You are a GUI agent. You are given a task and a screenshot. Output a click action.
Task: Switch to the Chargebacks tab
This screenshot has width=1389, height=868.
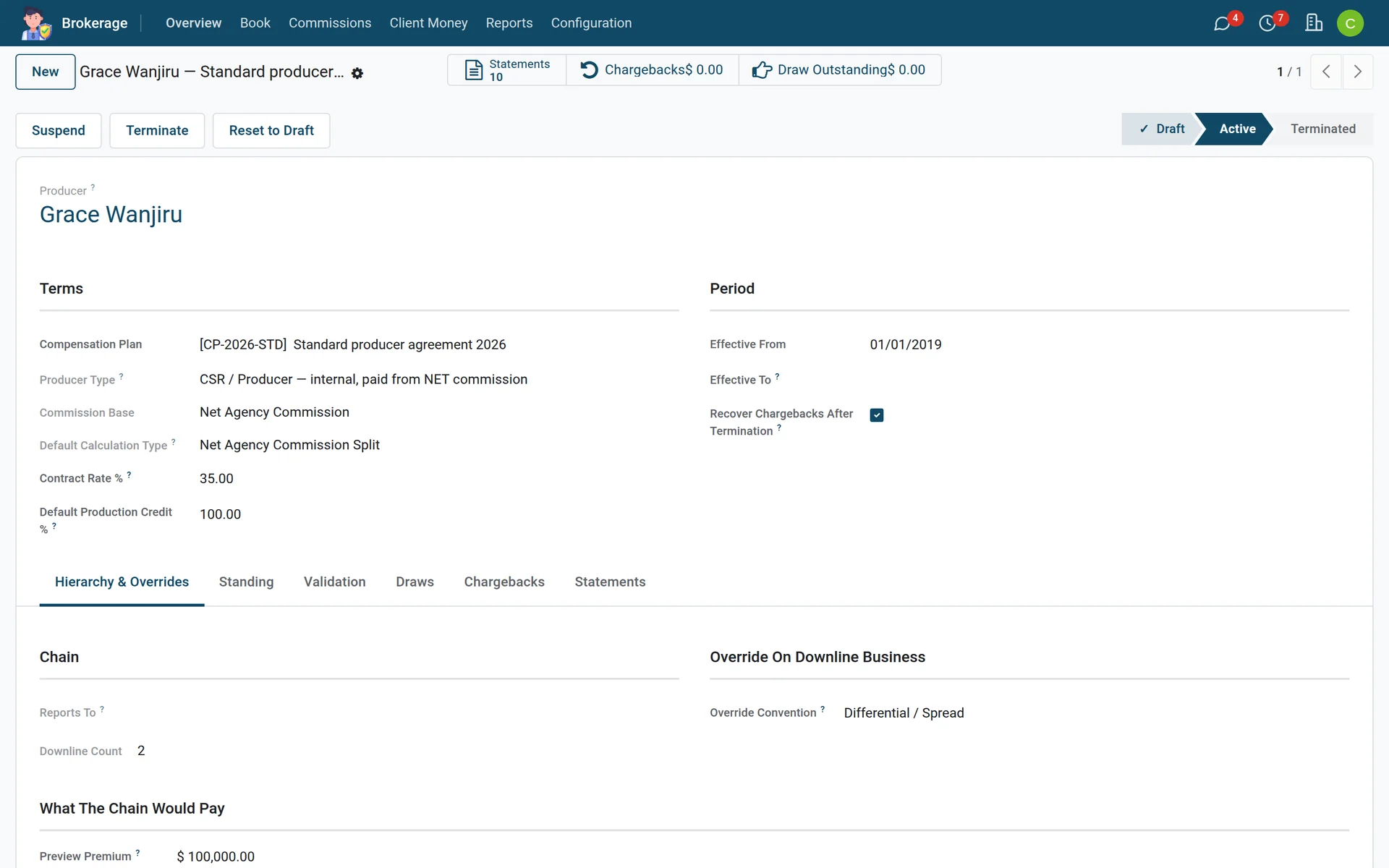coord(504,582)
